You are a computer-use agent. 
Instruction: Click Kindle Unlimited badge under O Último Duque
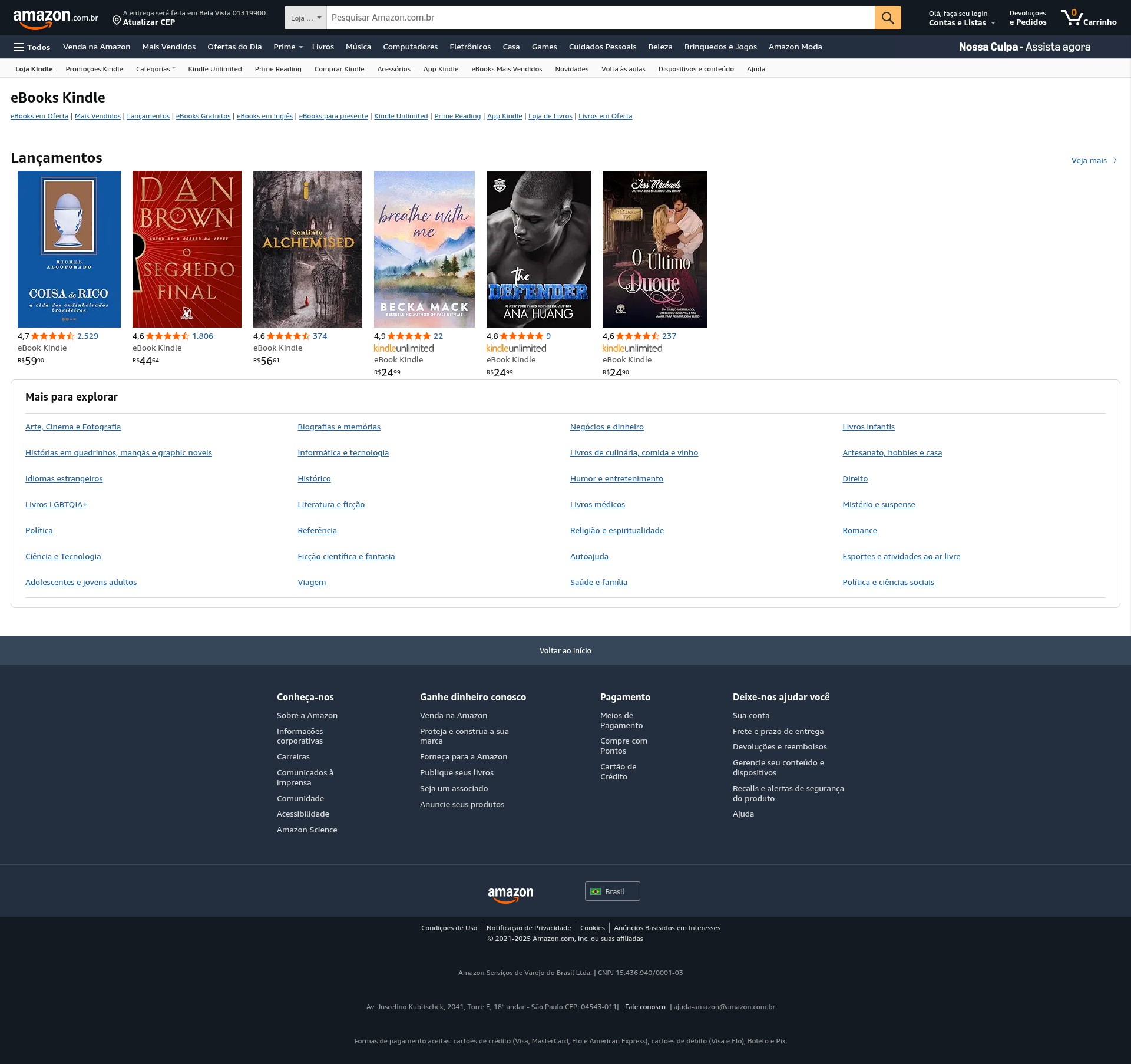pyautogui.click(x=632, y=348)
